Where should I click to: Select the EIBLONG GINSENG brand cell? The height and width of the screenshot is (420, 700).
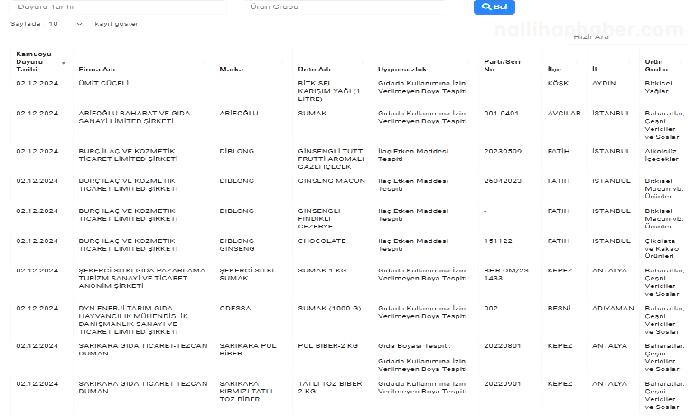click(237, 245)
